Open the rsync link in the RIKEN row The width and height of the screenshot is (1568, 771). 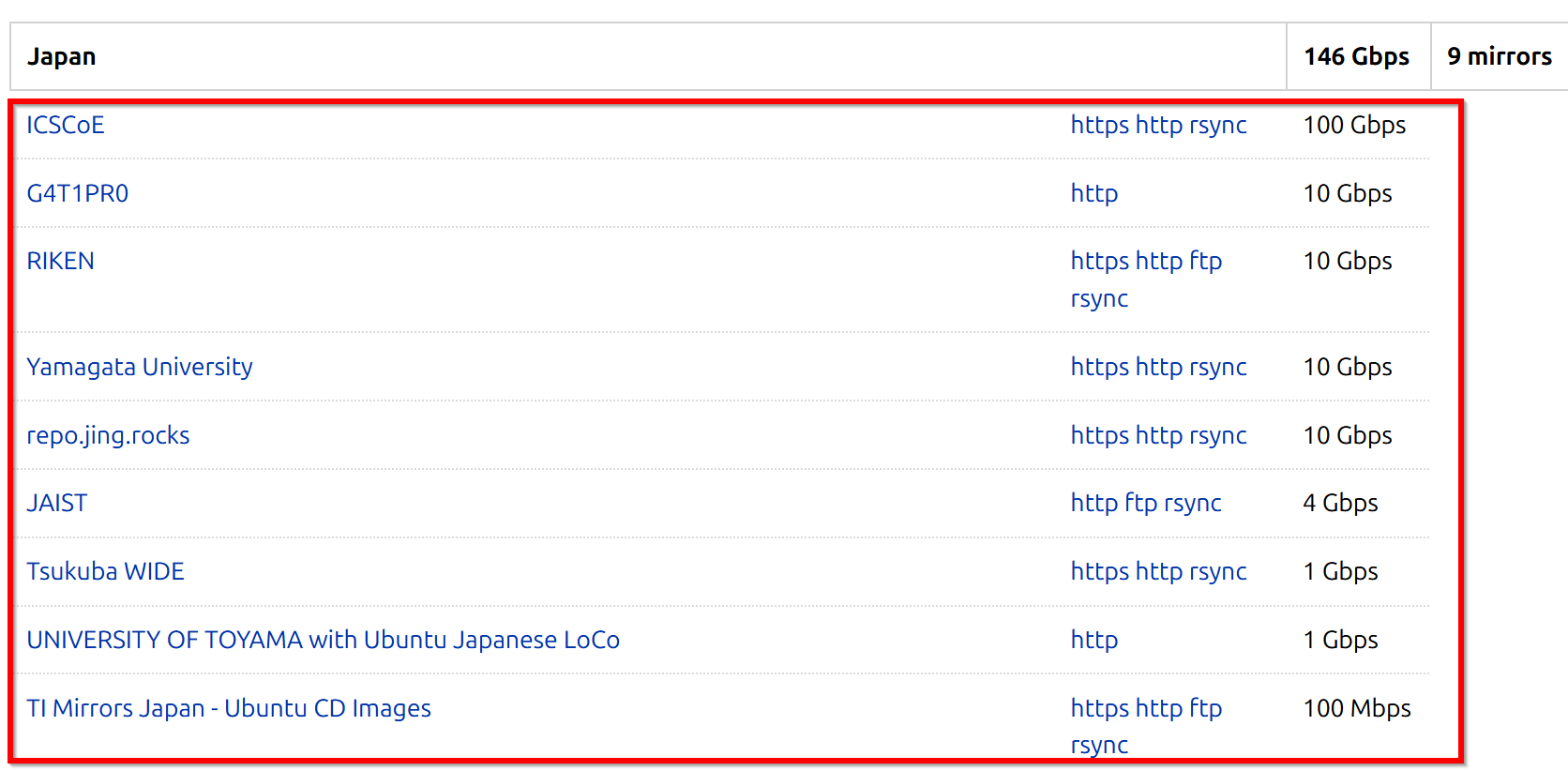(1099, 298)
